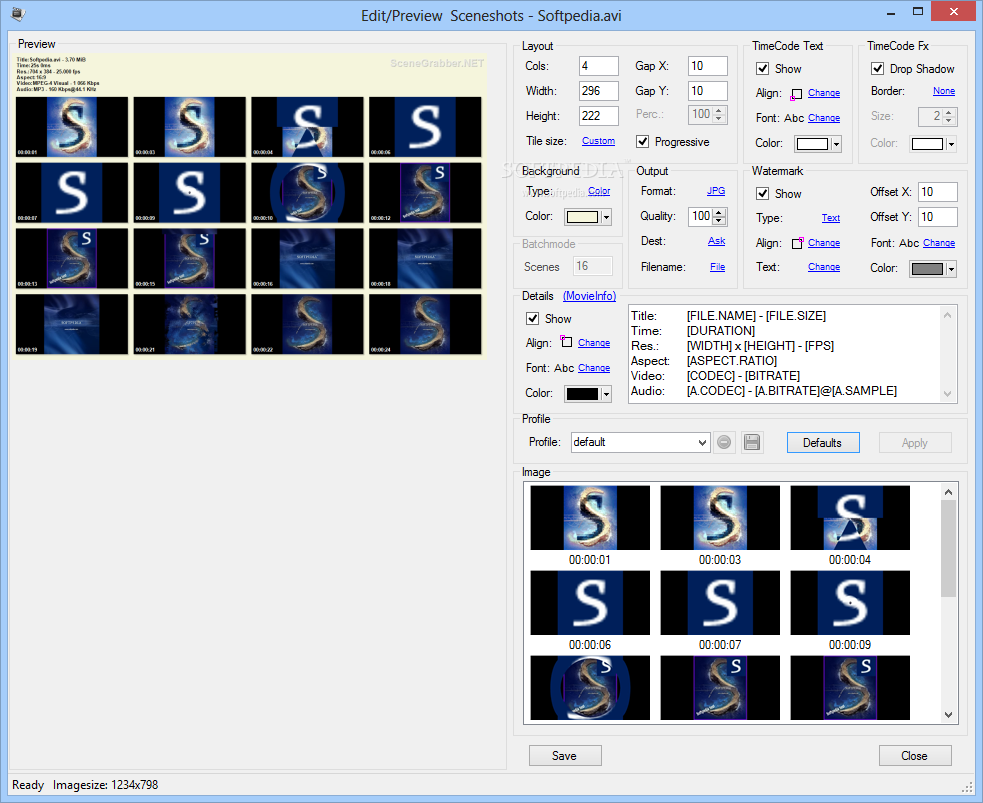Viewport: 983px width, 803px height.
Task: Click the Gap Y input field
Action: pos(708,91)
